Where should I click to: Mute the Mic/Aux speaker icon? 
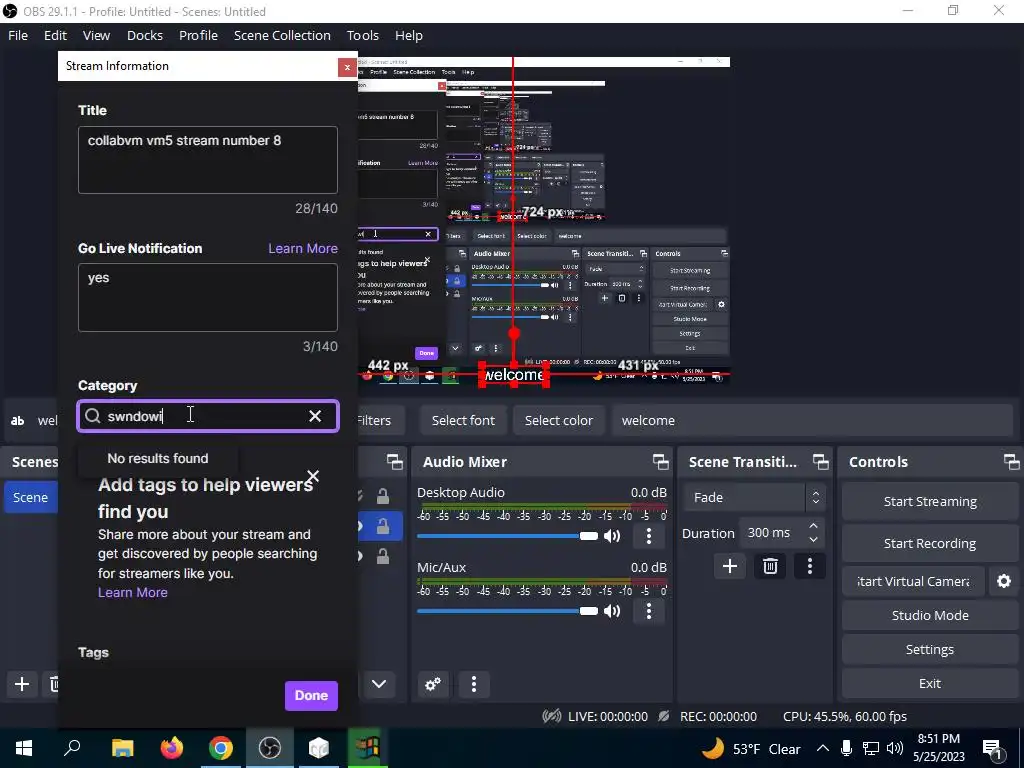[x=612, y=611]
